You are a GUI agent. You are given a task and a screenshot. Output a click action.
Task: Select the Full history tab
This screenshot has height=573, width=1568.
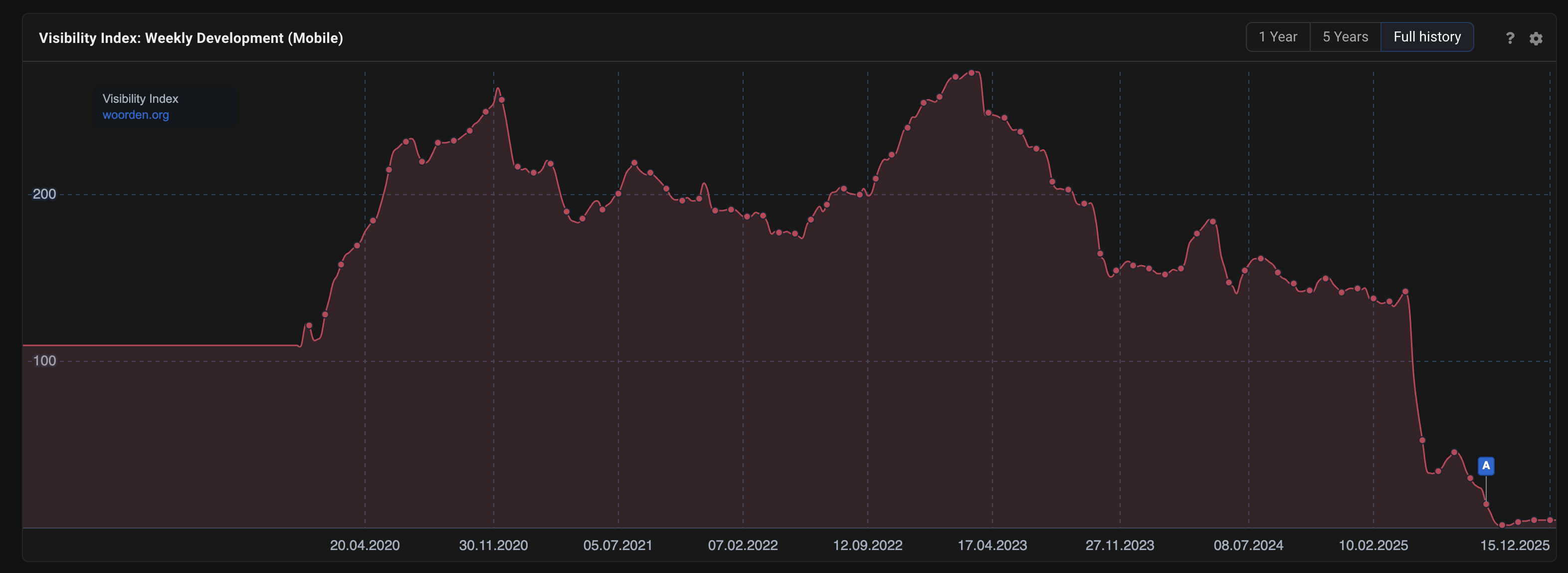[1426, 37]
